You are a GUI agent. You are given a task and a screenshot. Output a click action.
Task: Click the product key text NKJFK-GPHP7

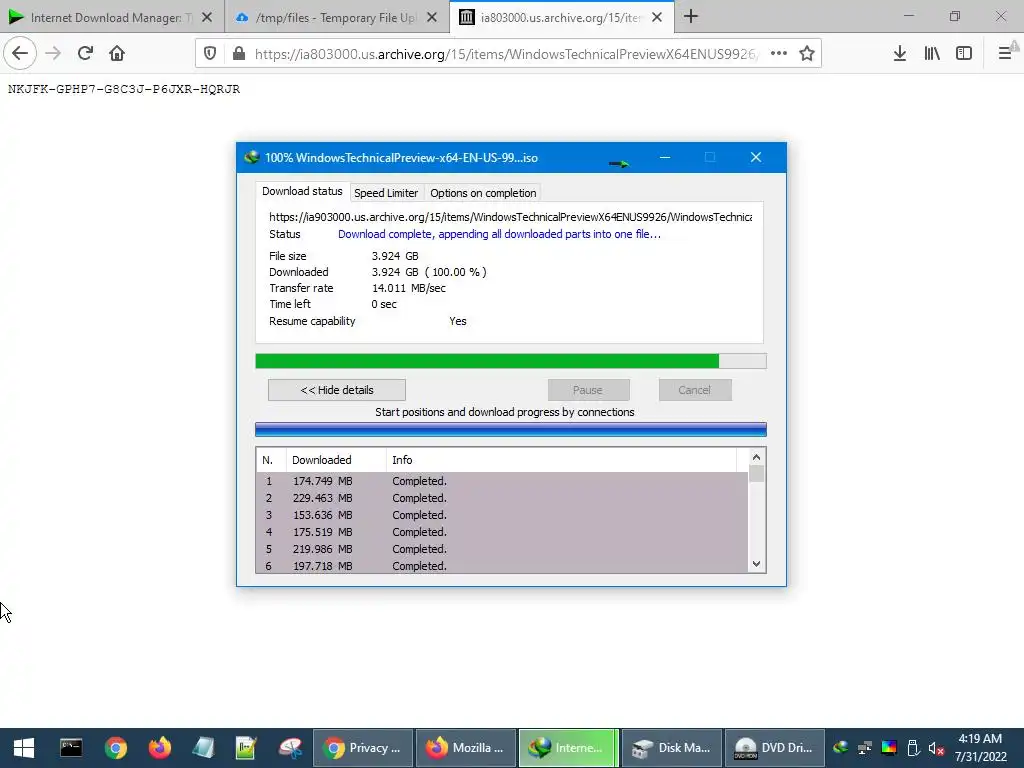click(x=124, y=89)
